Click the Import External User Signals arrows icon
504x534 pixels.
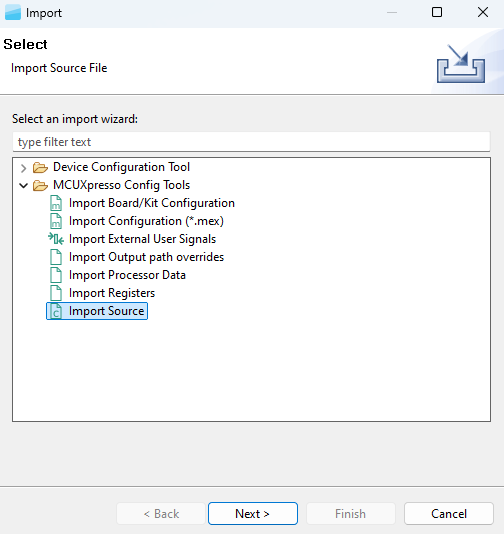56,239
